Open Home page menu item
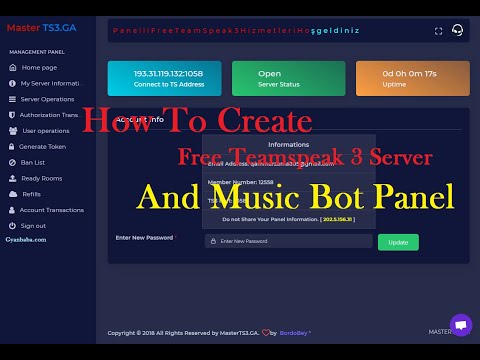The height and width of the screenshot is (360, 480). coord(39,68)
